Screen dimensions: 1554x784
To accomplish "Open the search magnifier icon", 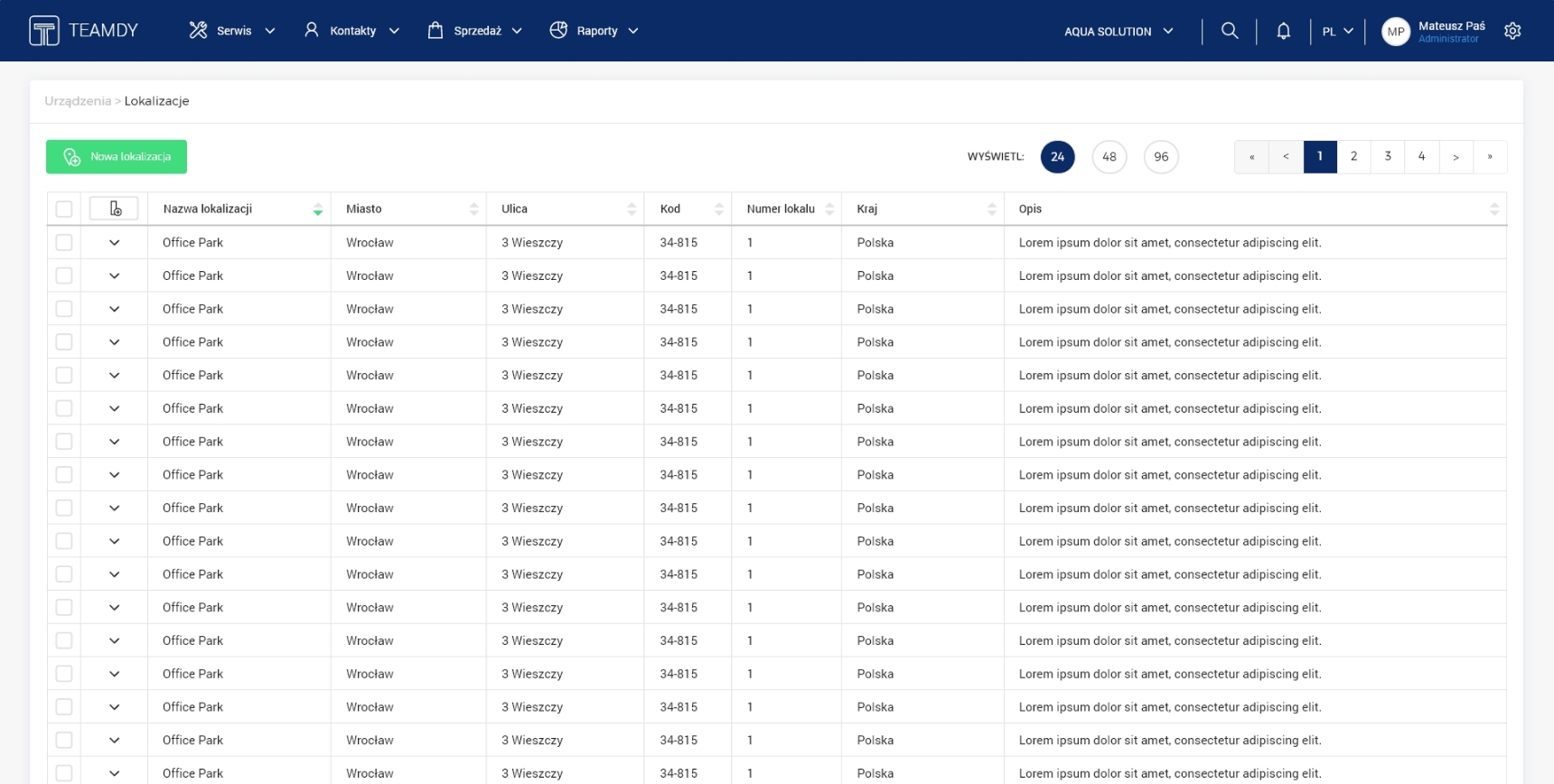I will [1229, 31].
